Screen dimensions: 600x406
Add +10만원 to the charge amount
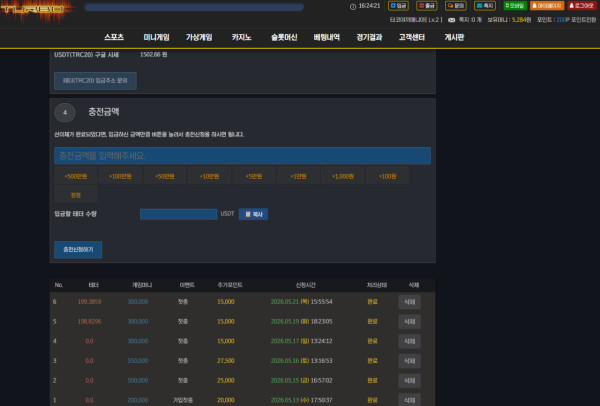[209, 176]
